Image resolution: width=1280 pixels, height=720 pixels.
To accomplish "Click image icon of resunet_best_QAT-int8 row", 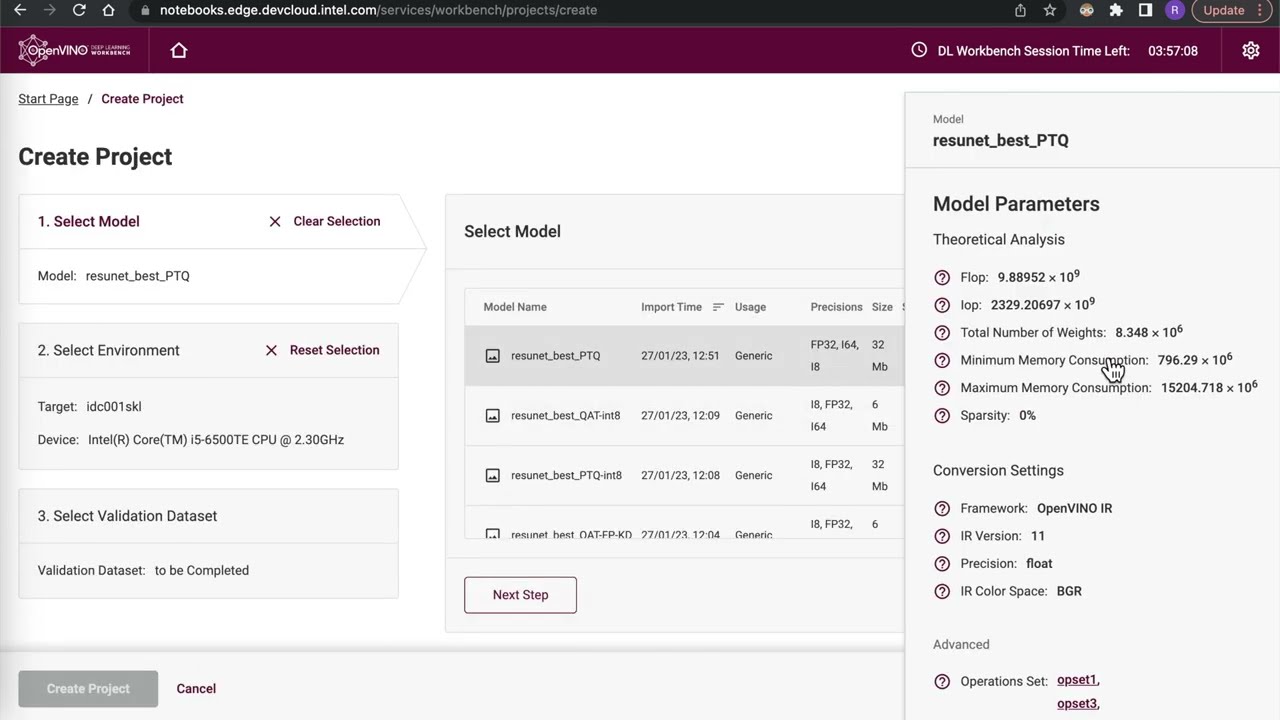I will 492,416.
